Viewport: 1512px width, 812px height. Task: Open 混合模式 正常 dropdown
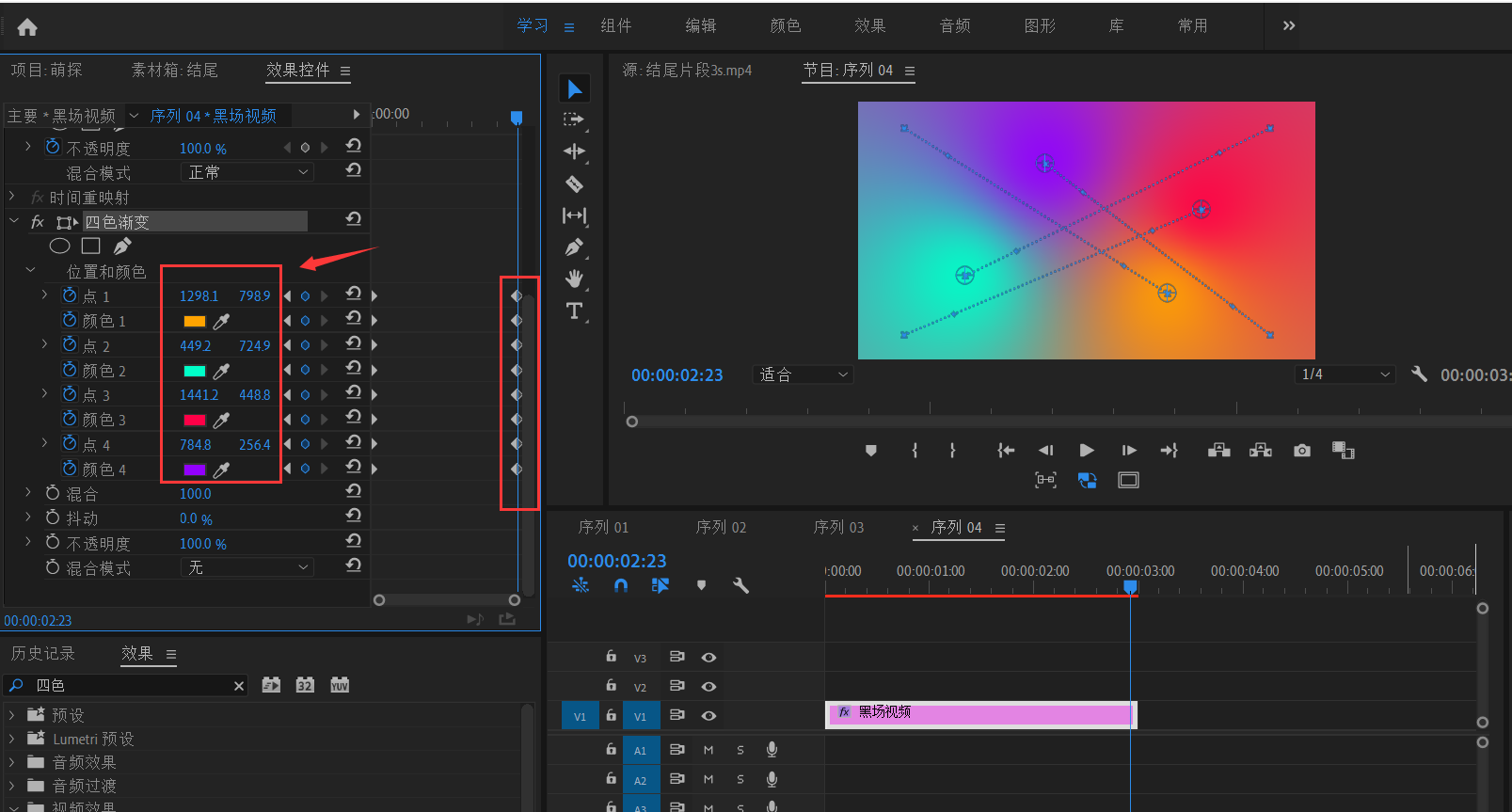point(247,172)
